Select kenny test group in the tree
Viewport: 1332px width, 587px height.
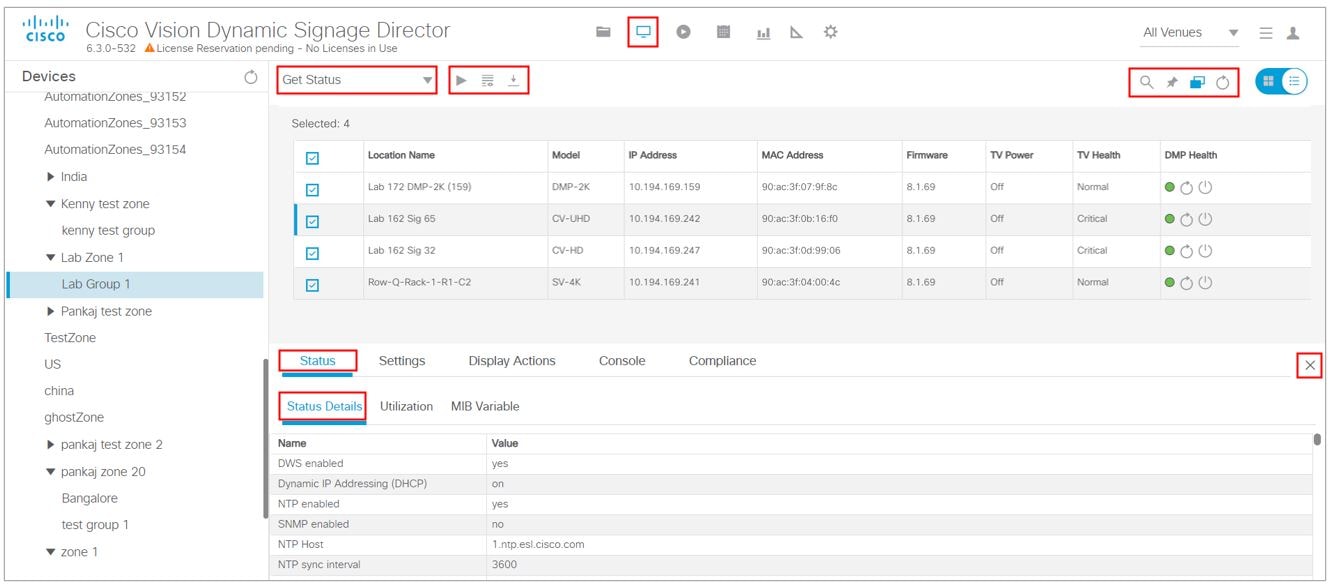point(108,231)
